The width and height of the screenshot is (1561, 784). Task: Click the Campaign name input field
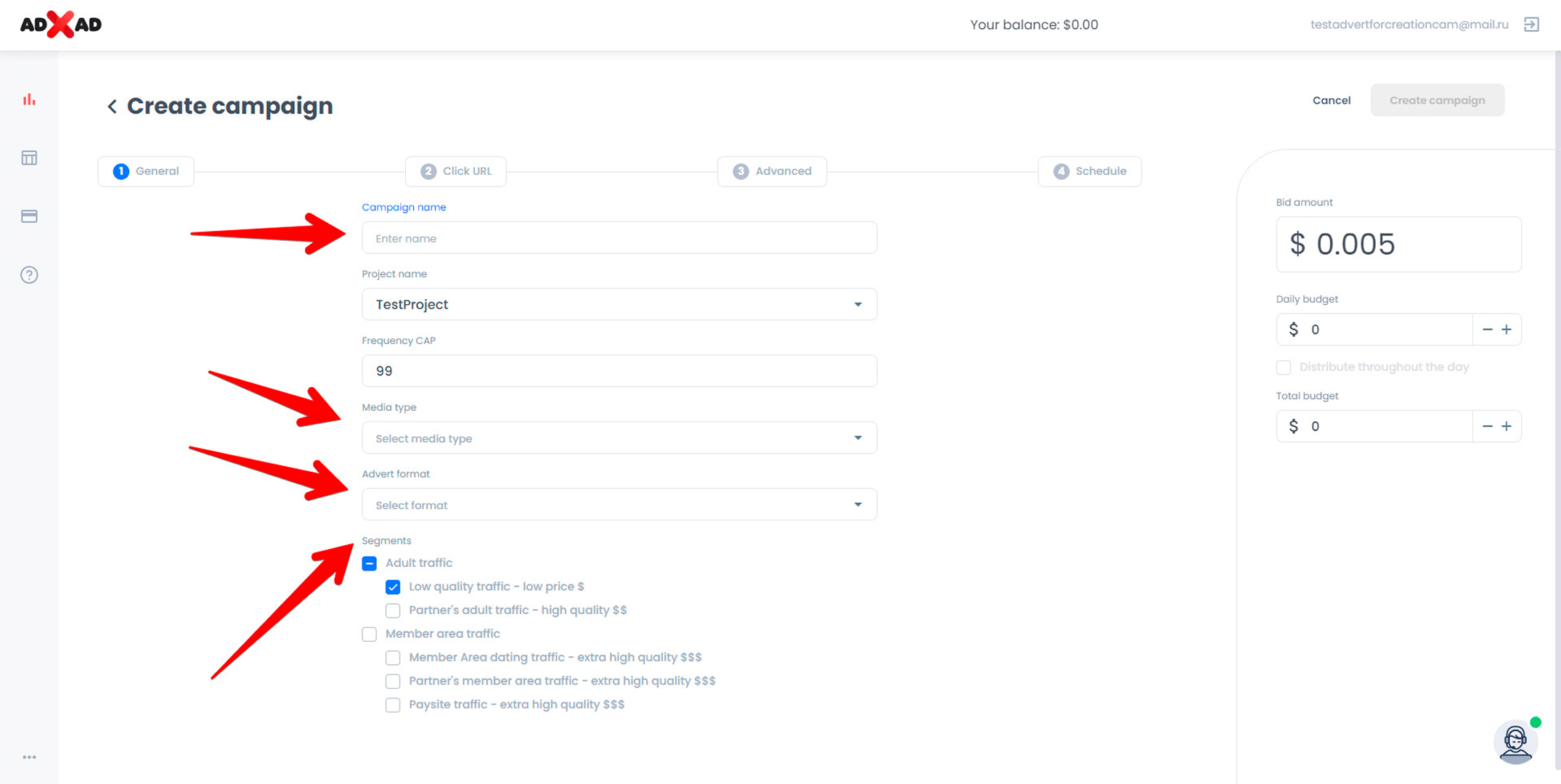(619, 239)
